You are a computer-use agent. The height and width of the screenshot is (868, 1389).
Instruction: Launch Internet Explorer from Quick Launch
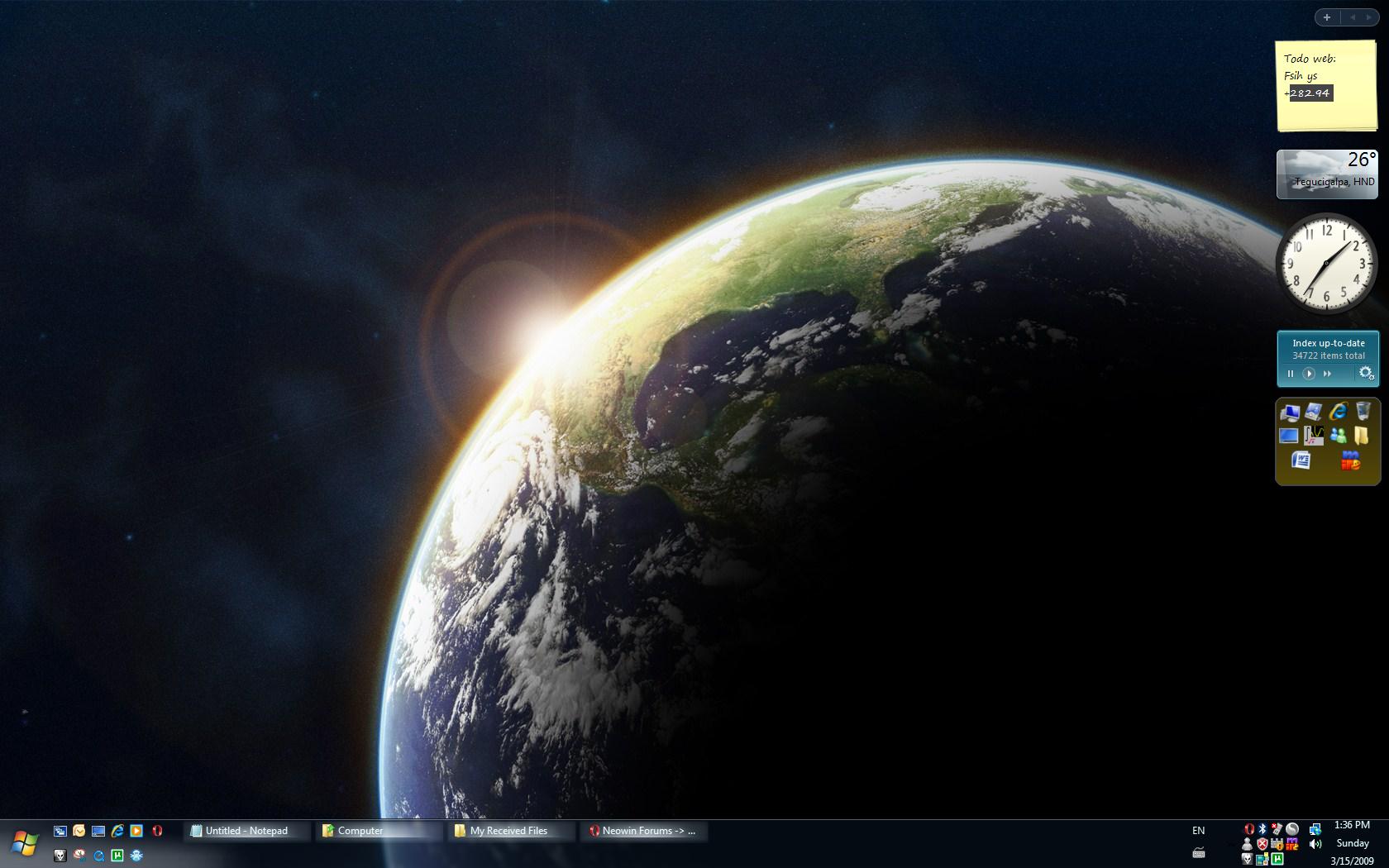coord(117,831)
